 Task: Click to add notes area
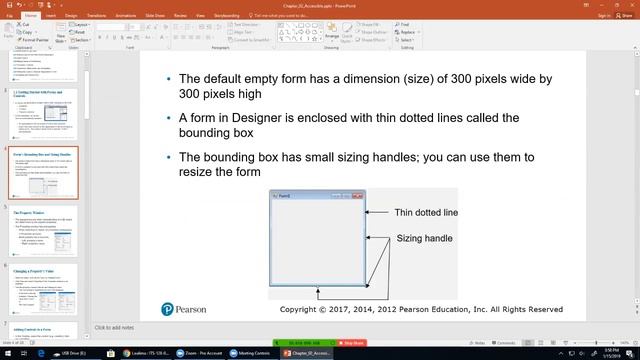coord(114,327)
